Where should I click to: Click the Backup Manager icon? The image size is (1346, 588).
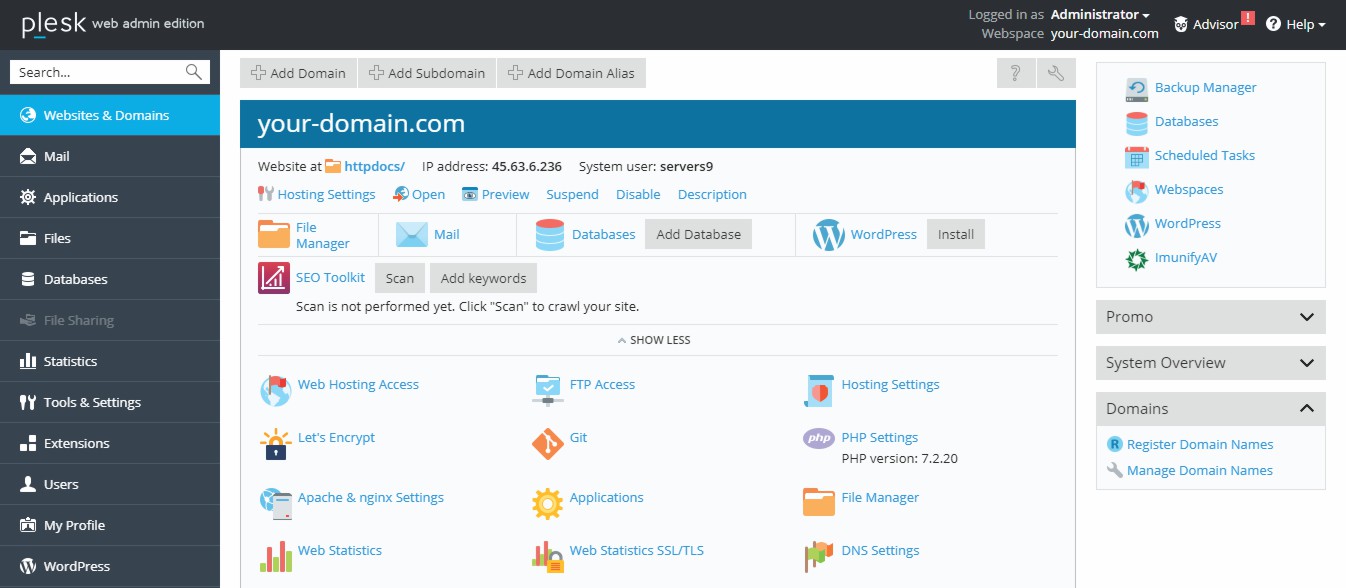(x=1137, y=88)
